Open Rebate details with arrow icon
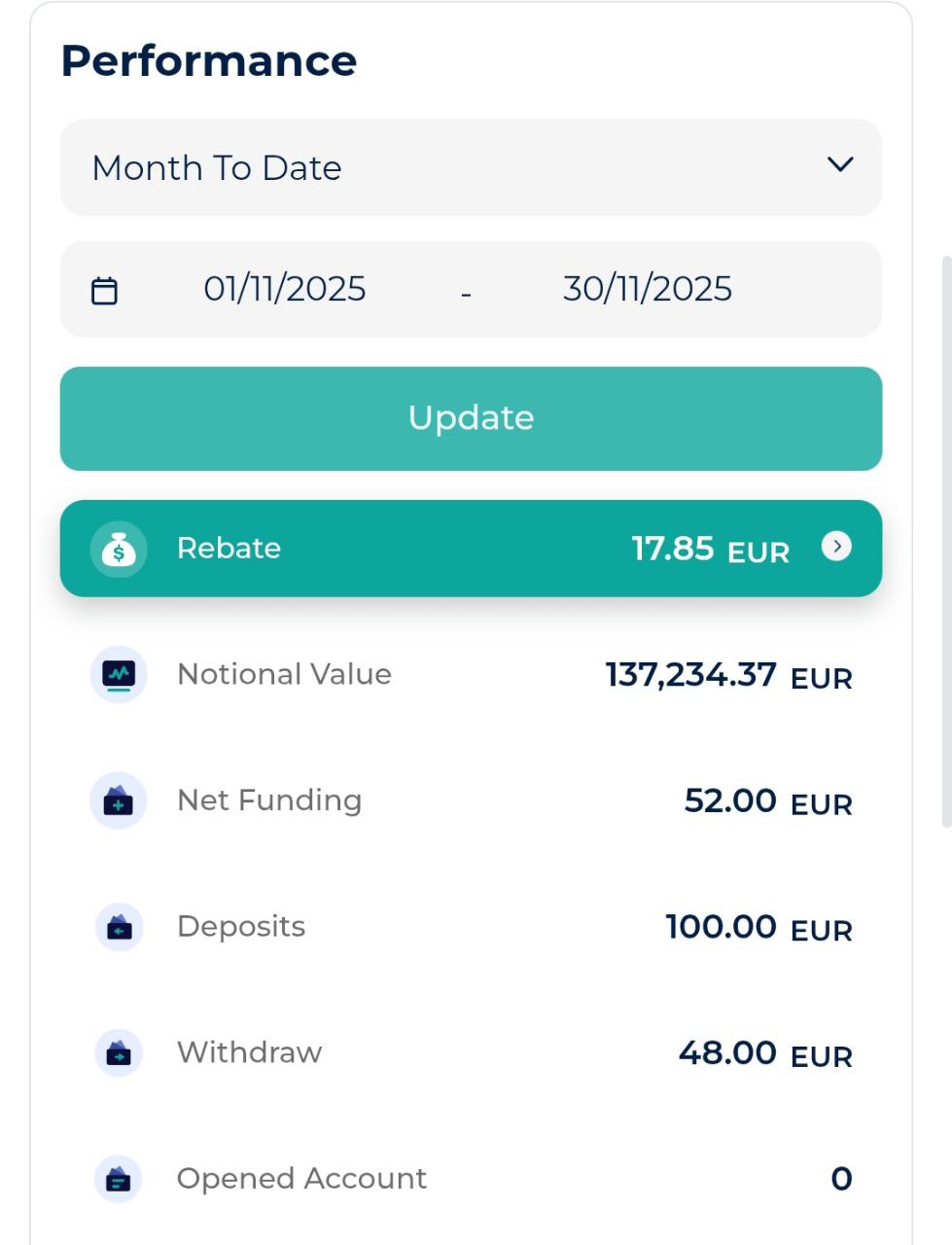The height and width of the screenshot is (1245, 952). tap(836, 547)
